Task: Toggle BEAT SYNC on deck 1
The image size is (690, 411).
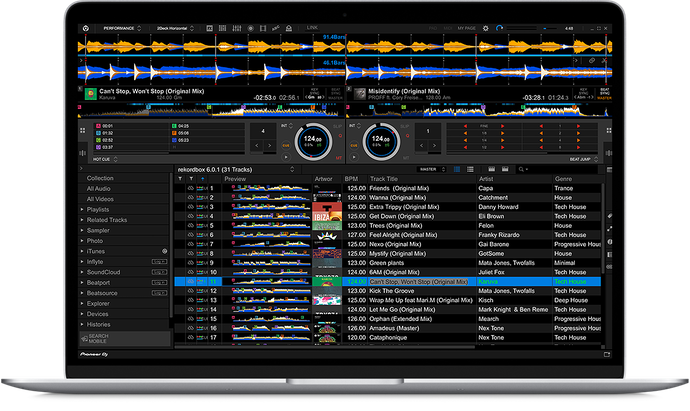Action: click(335, 93)
